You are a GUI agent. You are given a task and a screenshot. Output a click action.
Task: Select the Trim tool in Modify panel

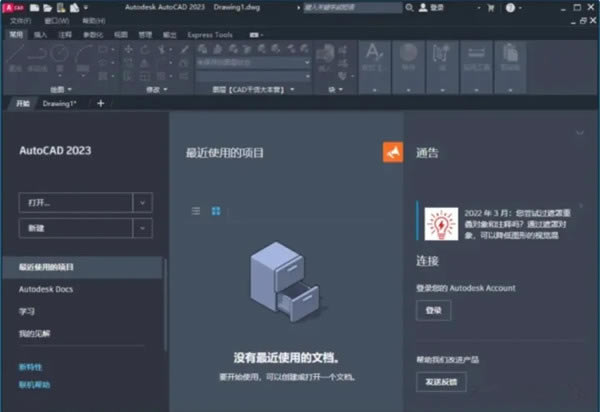point(161,49)
